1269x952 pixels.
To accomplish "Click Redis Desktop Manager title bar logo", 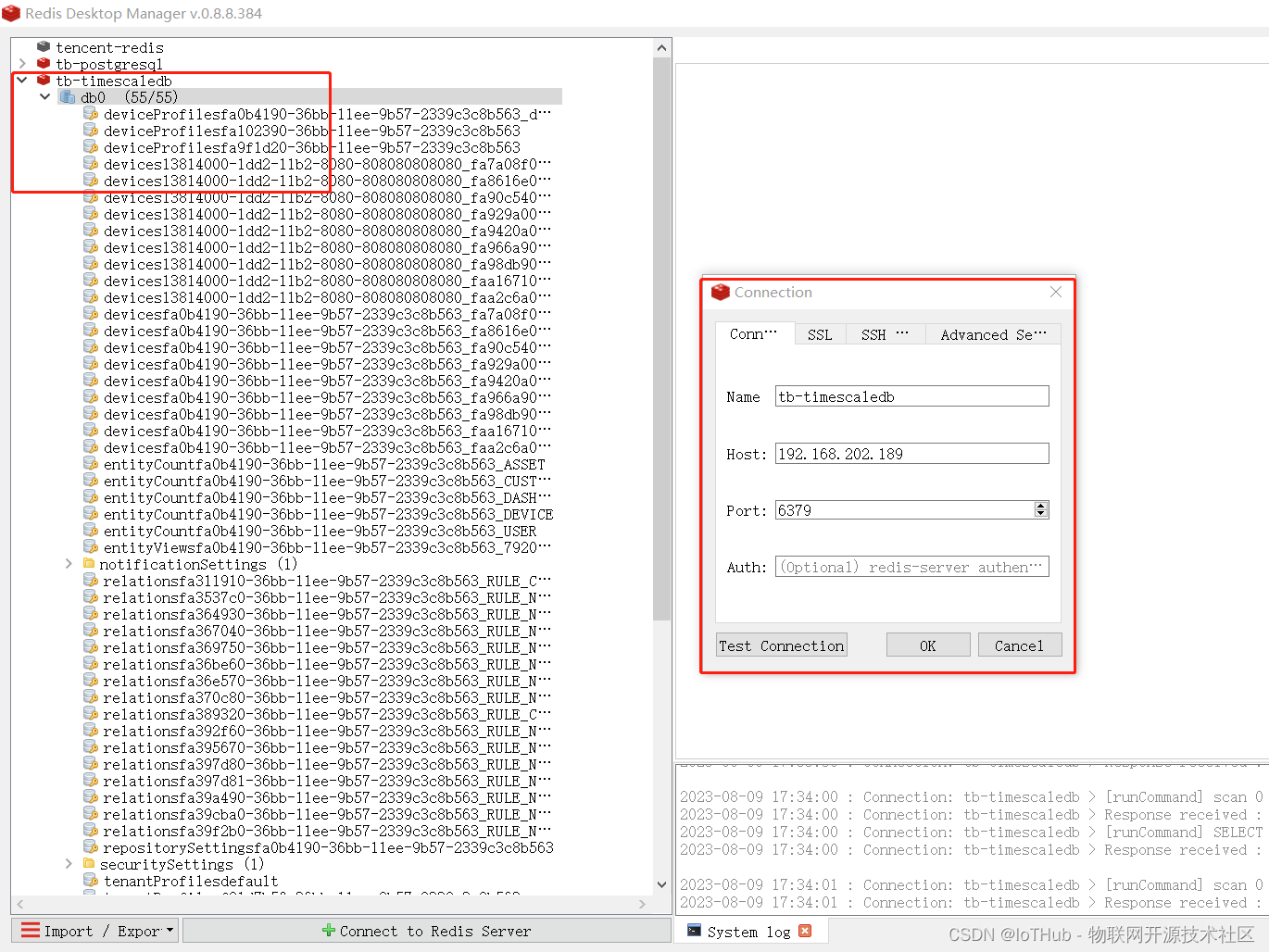I will point(11,13).
